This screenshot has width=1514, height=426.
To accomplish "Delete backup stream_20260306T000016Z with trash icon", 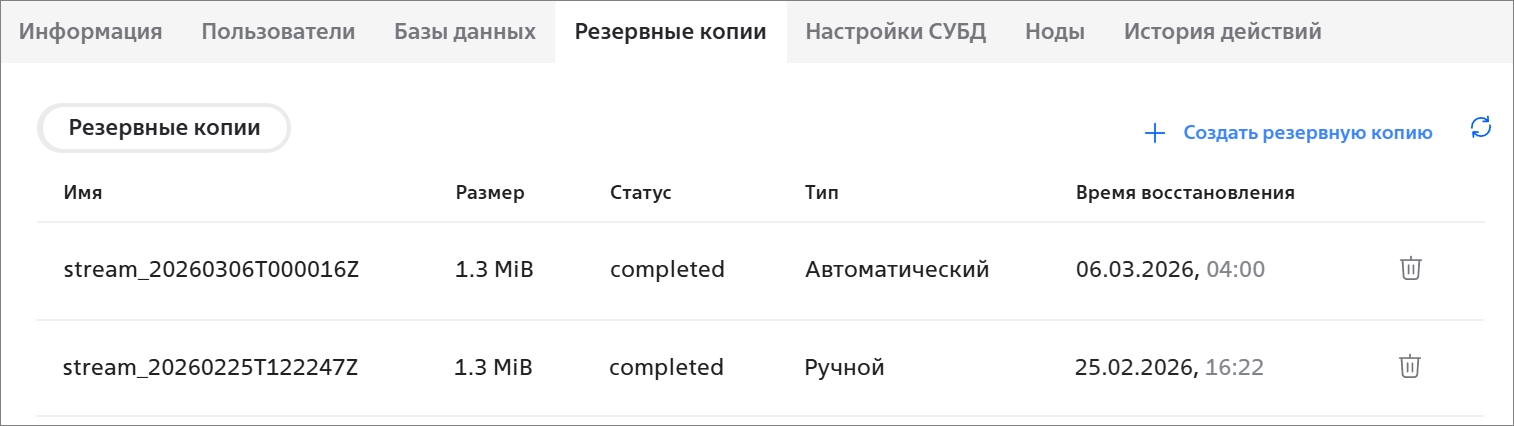I will coord(1410,269).
